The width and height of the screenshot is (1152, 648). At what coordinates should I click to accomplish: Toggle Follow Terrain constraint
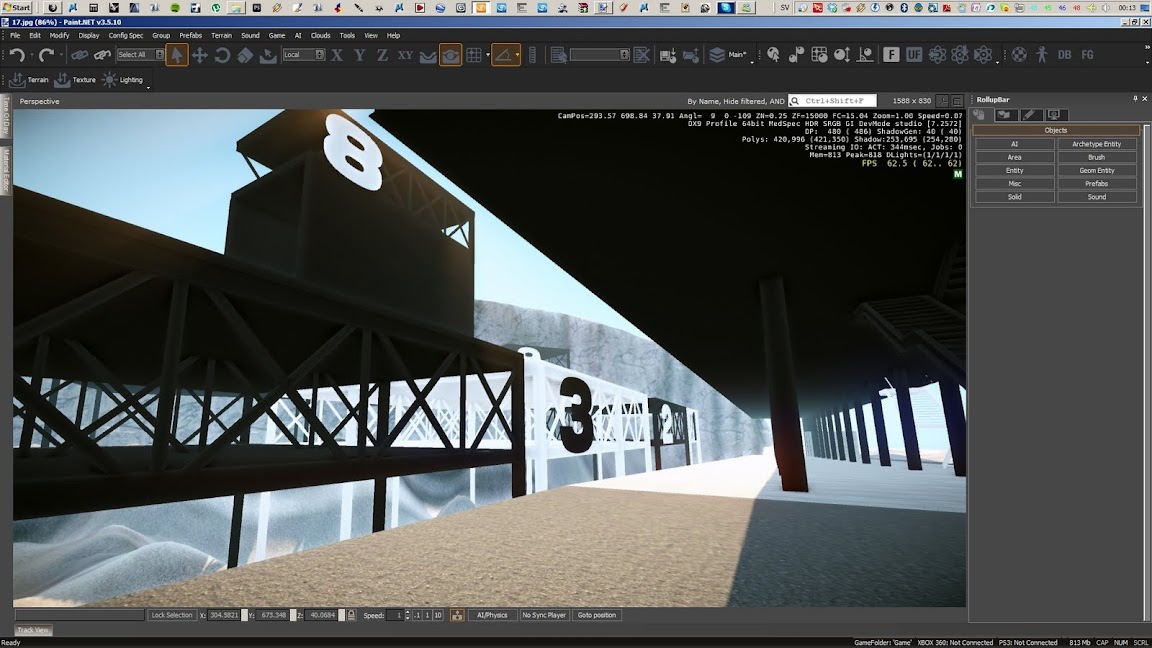[428, 55]
